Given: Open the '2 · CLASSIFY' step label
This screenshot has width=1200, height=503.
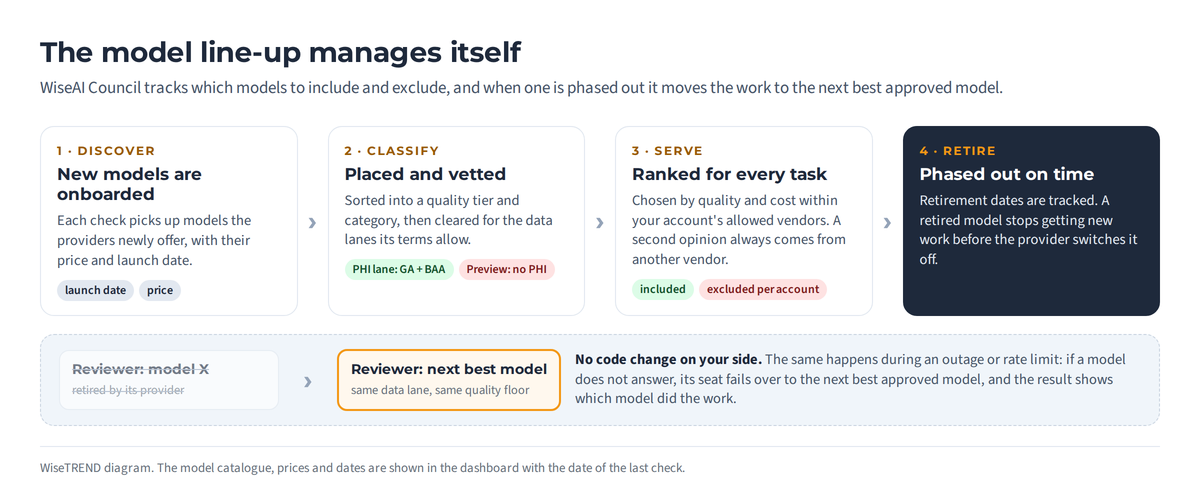Looking at the screenshot, I should [392, 151].
